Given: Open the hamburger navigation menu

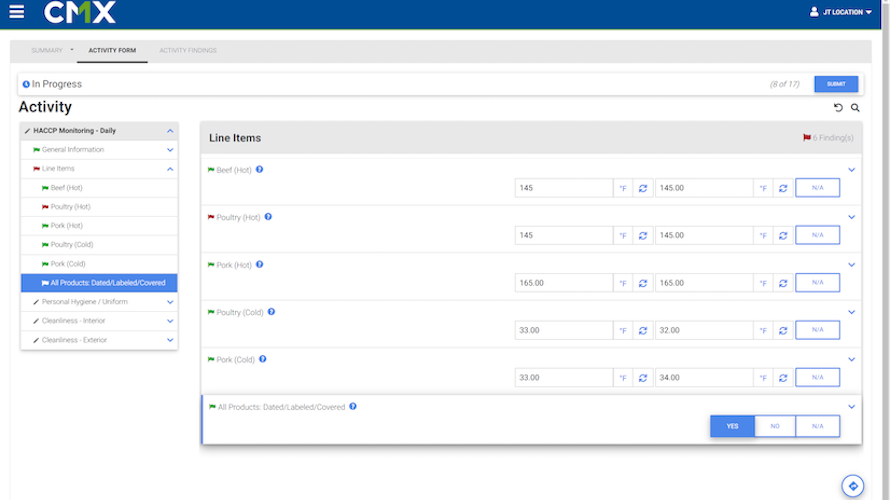Looking at the screenshot, I should tap(16, 12).
